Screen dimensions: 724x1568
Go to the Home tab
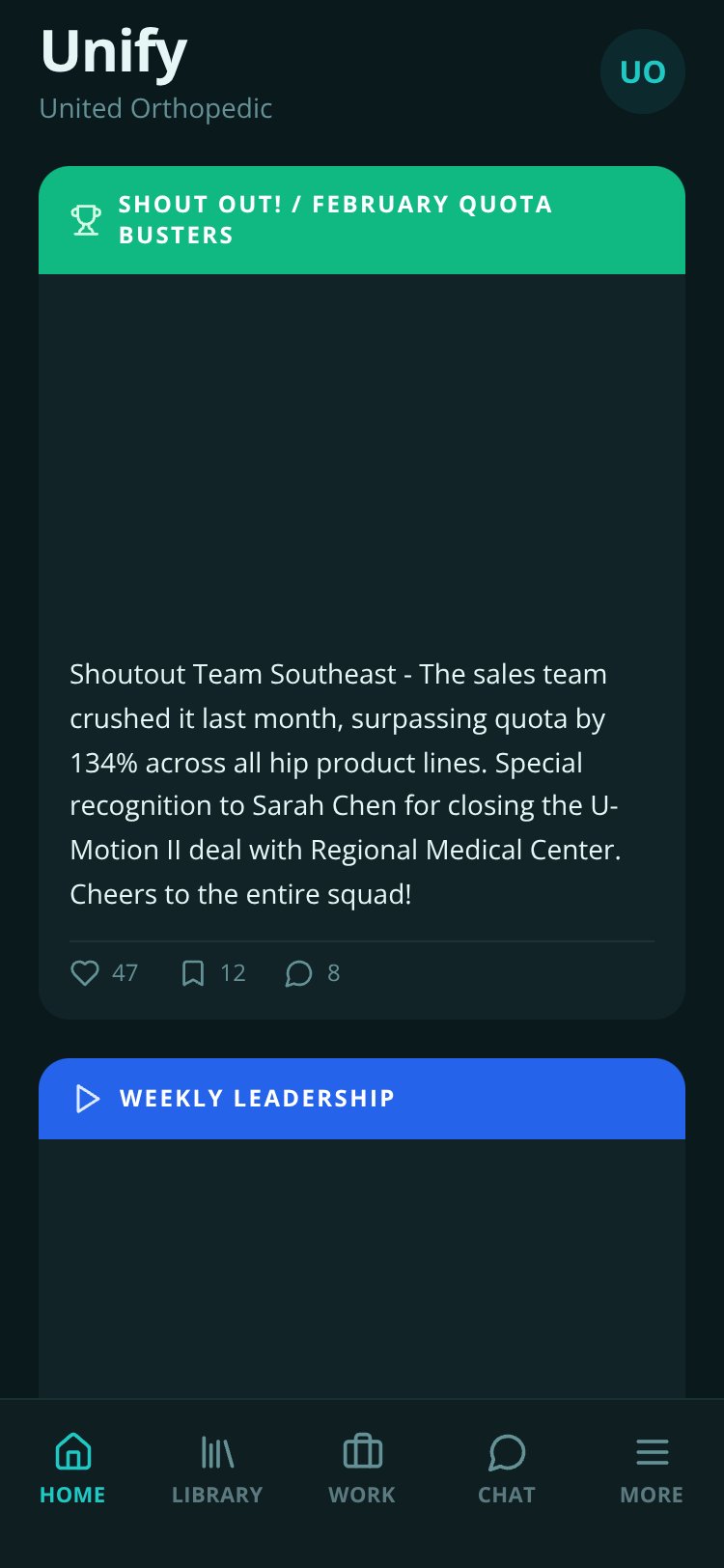click(x=72, y=1469)
